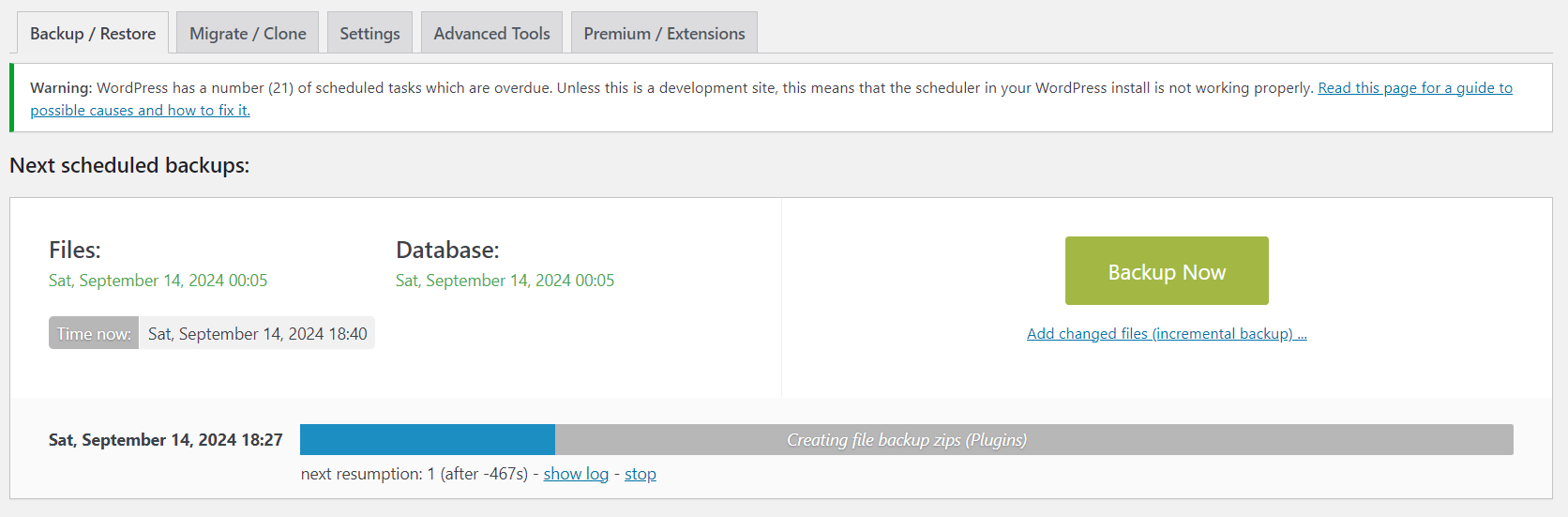Viewport: 1568px width, 517px height.
Task: Click the grey 'Time now:' label
Action: coord(94,334)
